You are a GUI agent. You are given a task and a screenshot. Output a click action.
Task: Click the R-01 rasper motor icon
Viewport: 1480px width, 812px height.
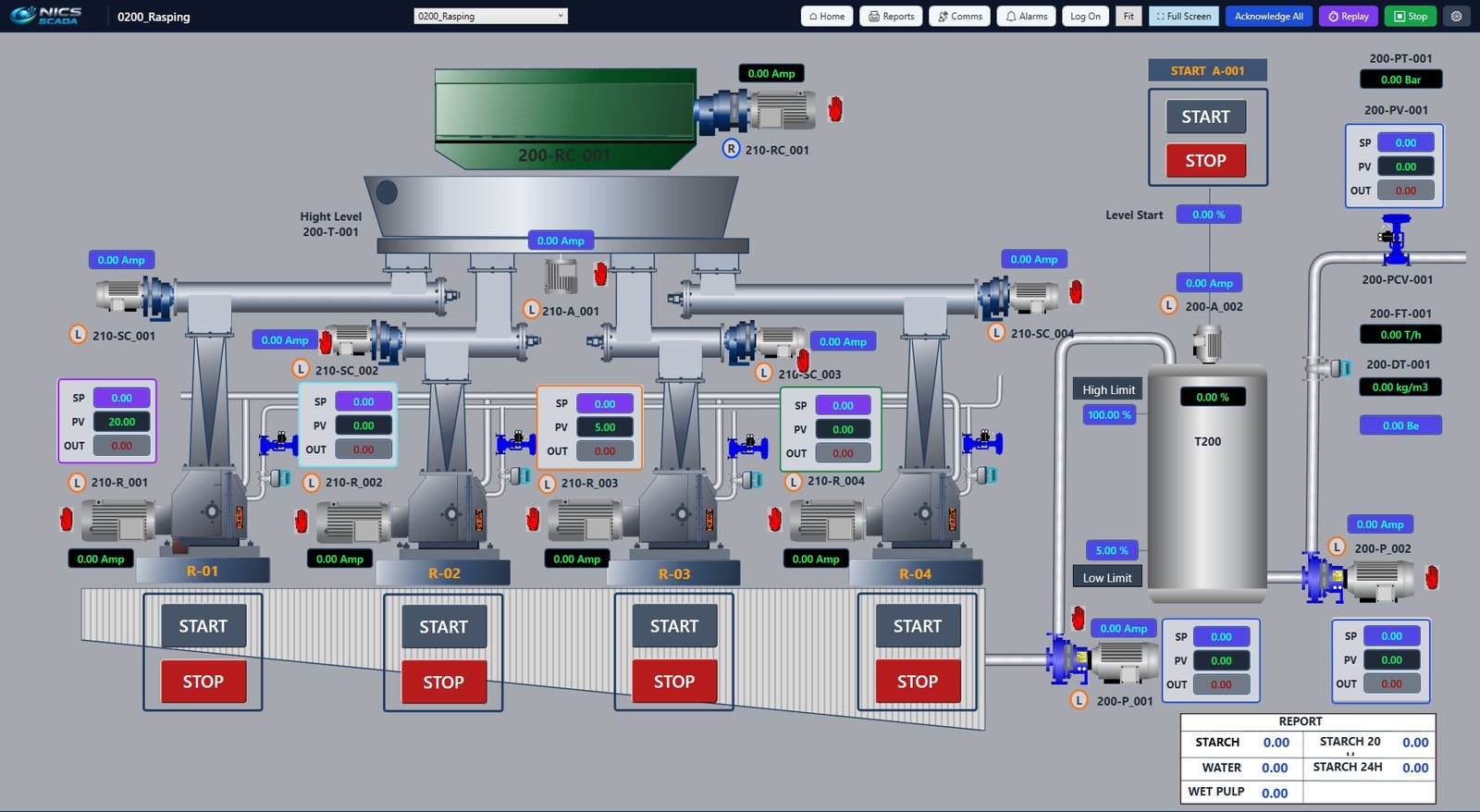coord(117,520)
